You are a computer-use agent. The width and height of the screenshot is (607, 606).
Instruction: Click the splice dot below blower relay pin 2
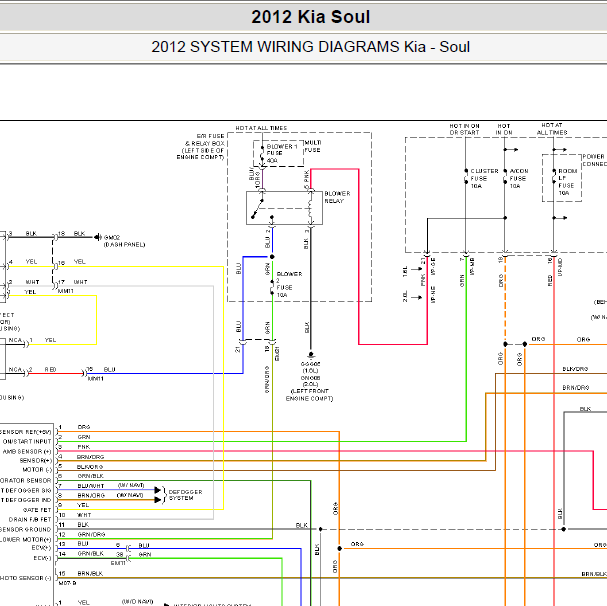[272, 257]
